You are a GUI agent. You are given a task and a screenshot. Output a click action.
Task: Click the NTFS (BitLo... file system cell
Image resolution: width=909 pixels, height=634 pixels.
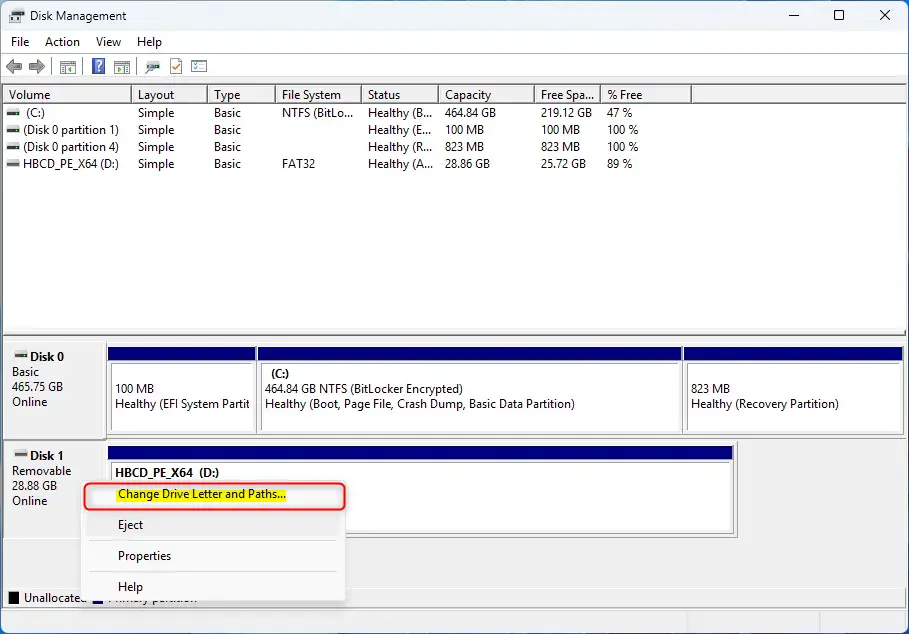pos(317,113)
